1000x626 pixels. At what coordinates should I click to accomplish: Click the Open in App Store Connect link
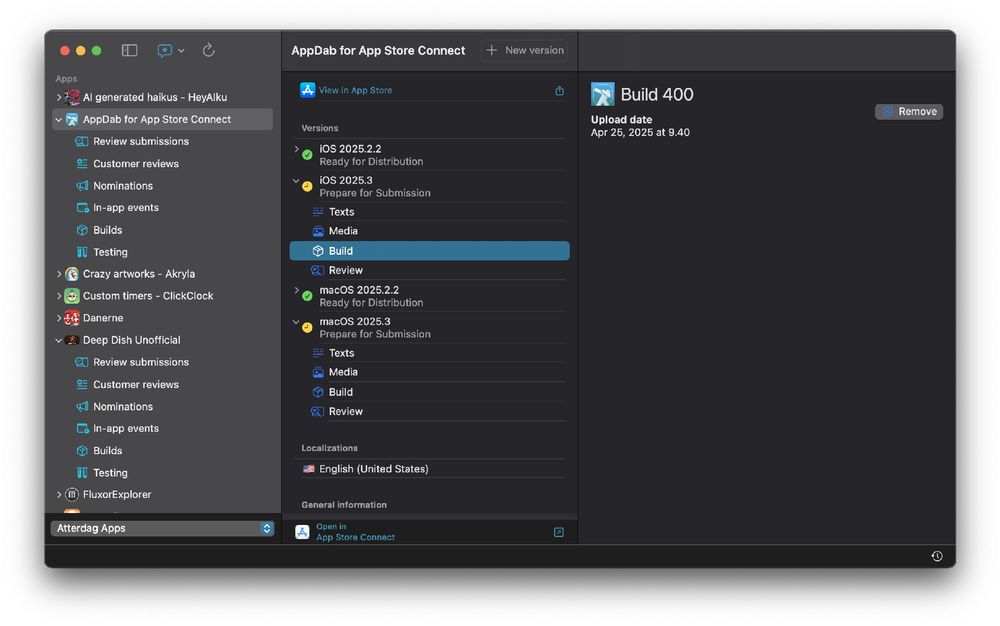[355, 532]
